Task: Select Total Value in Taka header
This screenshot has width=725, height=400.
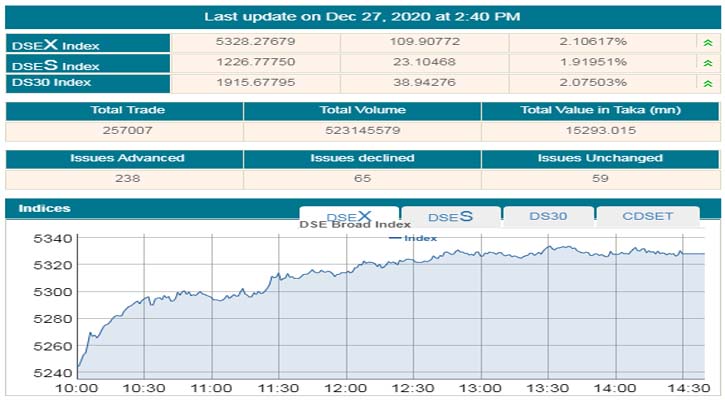Action: [600, 110]
